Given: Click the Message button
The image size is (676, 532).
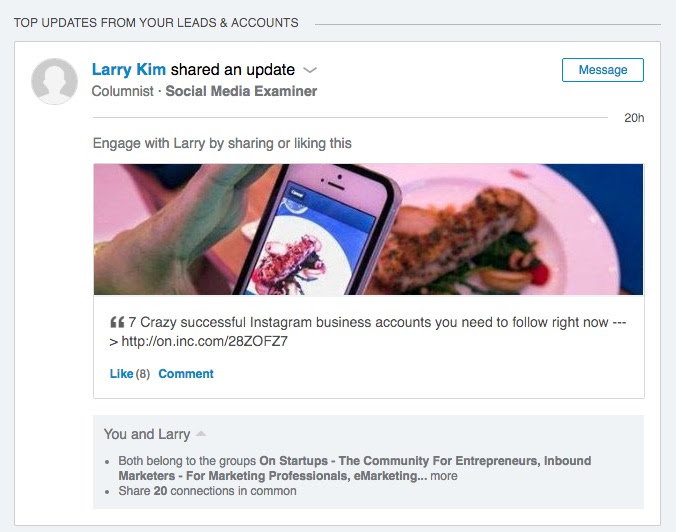Looking at the screenshot, I should [x=602, y=70].
